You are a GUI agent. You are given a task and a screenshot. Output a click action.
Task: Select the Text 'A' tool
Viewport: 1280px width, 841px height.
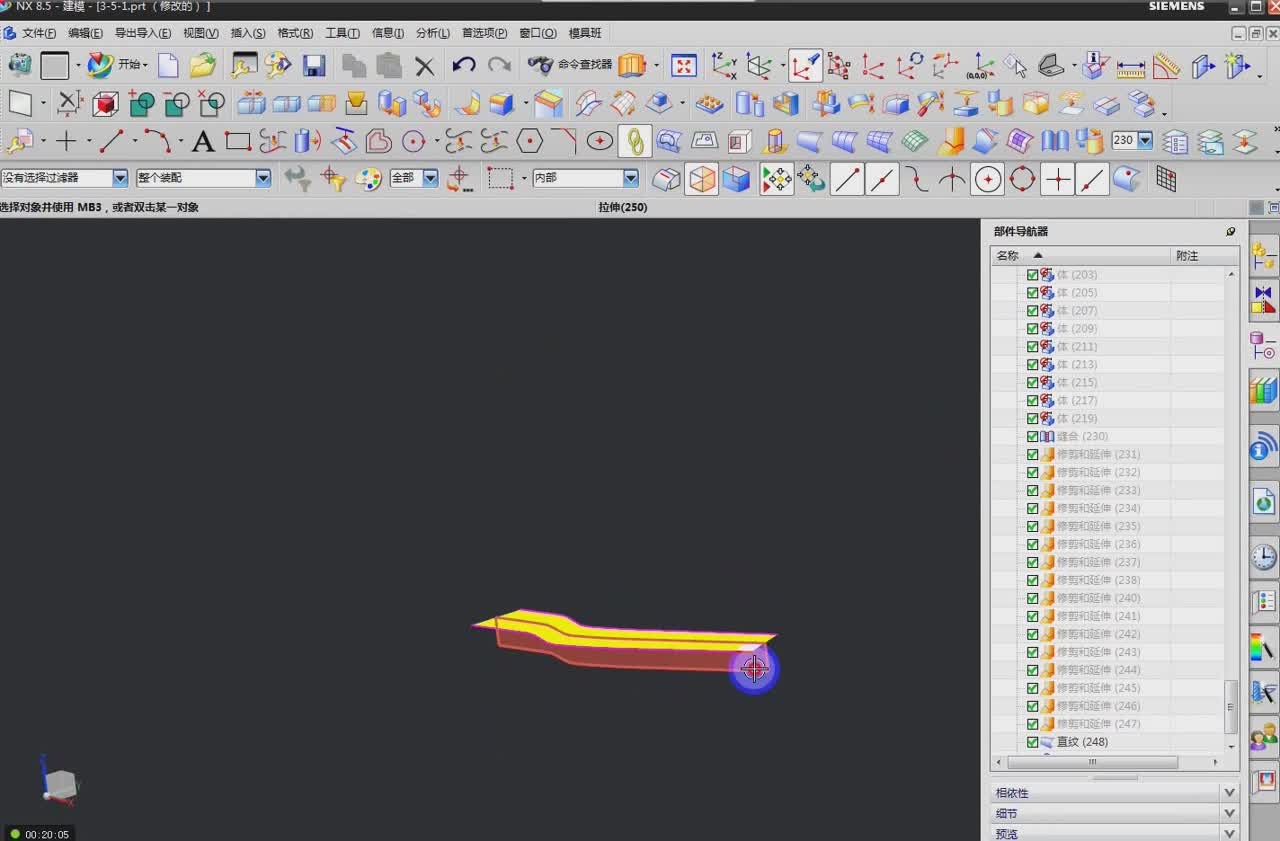203,141
